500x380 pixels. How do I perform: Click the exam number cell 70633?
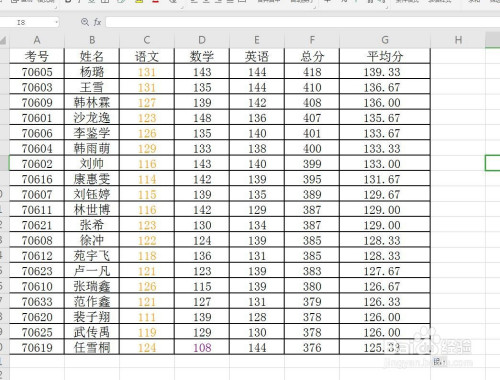pos(37,302)
